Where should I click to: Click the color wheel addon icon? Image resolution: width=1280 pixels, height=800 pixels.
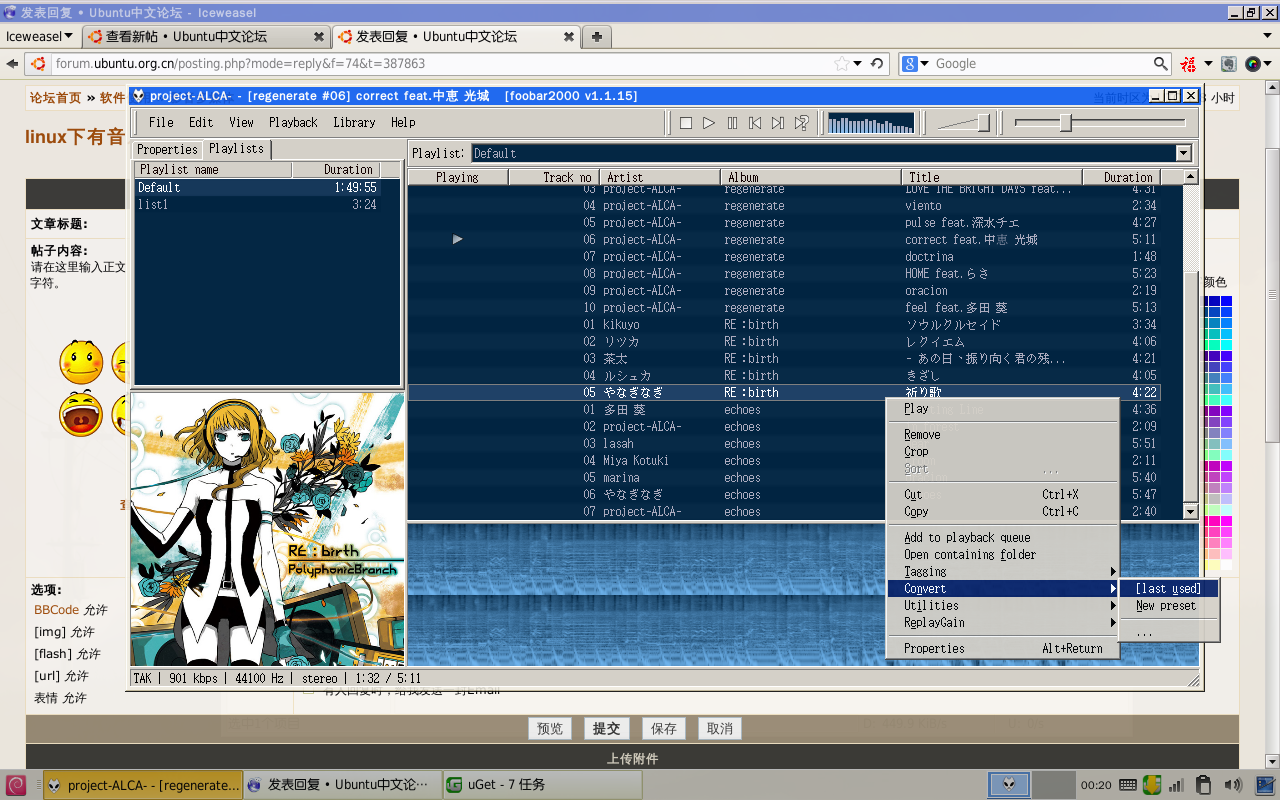(x=1252, y=63)
